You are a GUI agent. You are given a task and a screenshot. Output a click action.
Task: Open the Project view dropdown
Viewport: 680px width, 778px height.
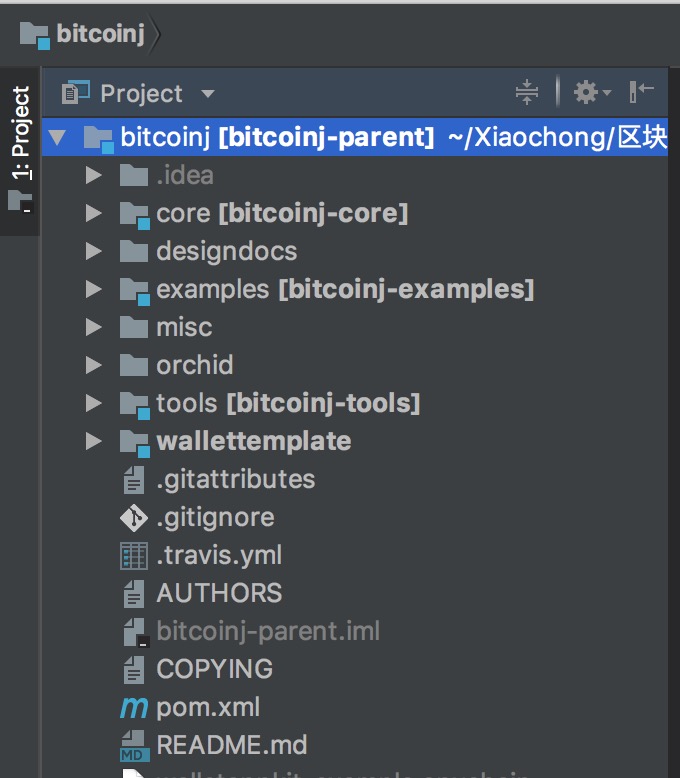click(207, 94)
